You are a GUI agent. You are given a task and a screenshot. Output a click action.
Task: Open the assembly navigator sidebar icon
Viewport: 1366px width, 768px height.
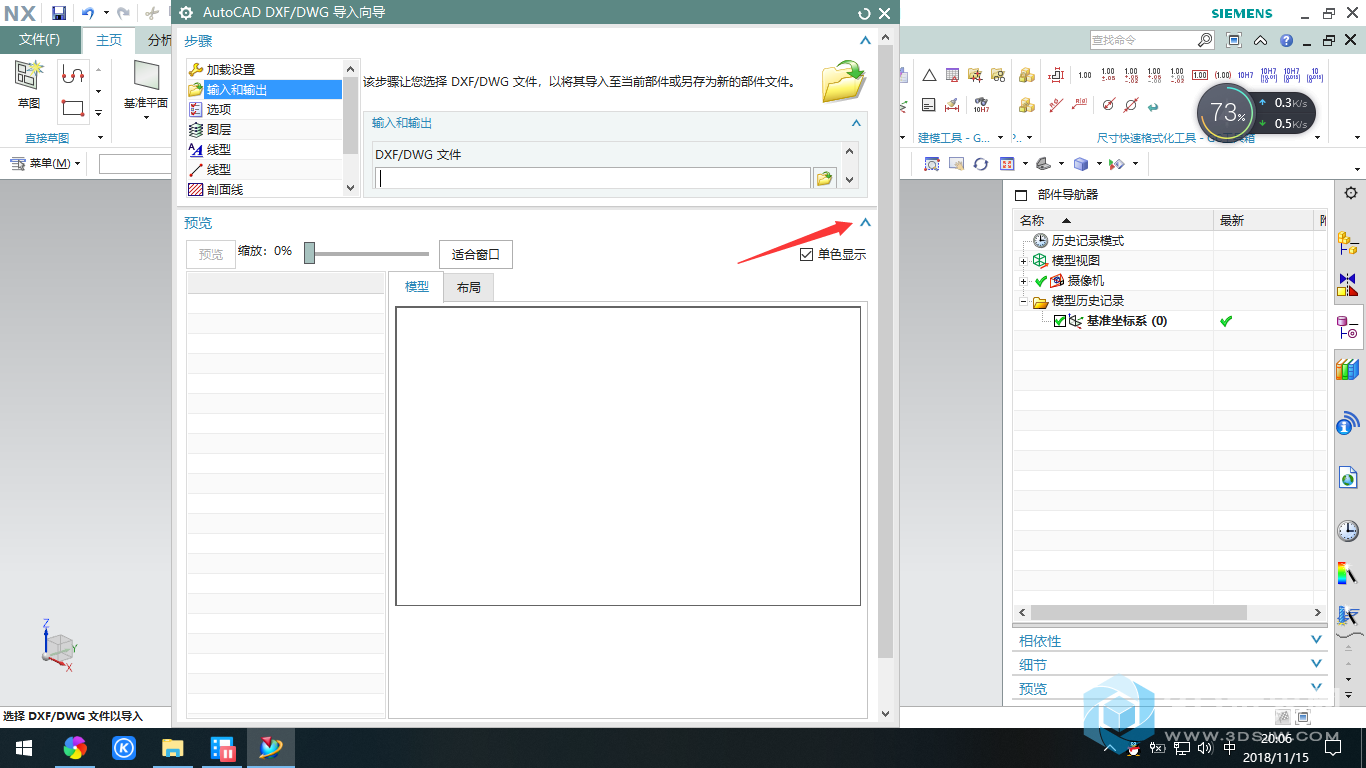point(1348,241)
